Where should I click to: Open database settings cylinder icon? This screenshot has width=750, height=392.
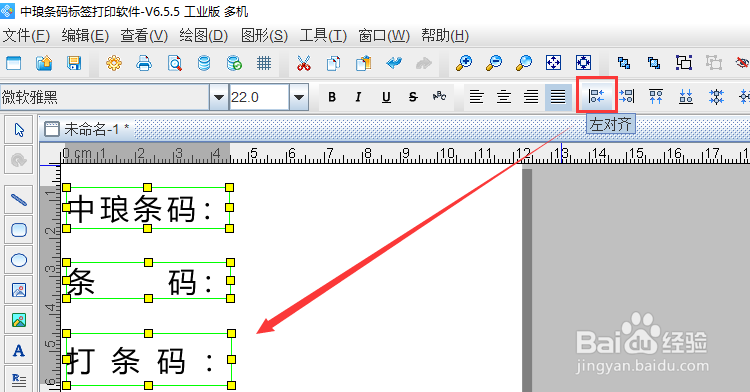point(204,63)
